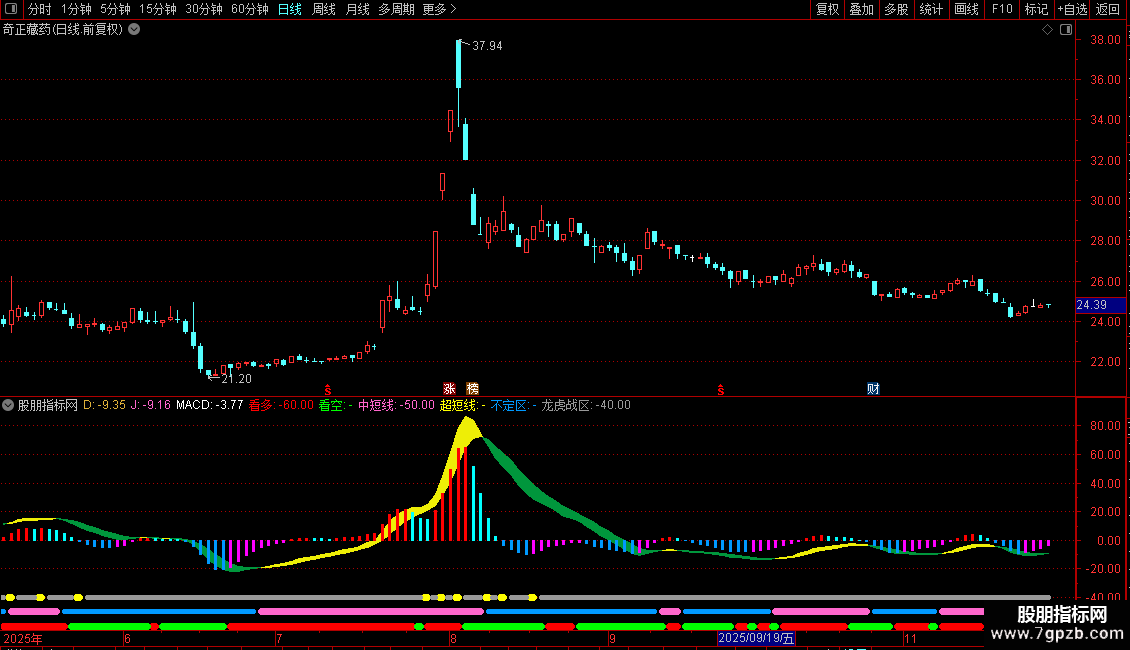1130x650 pixels.
Task: Open the 多股 multi-stock view
Action: tap(897, 9)
